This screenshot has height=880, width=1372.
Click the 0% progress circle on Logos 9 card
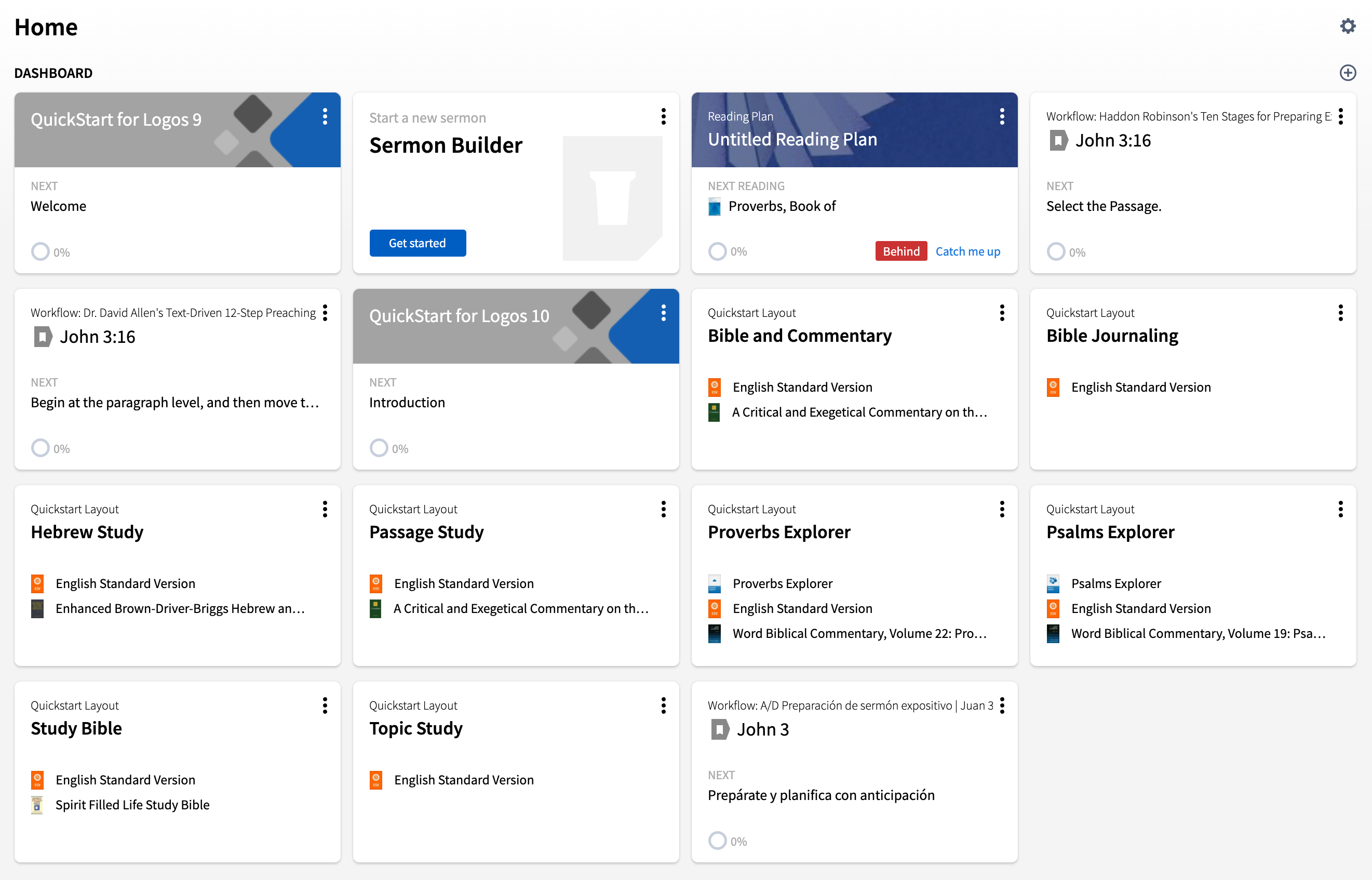[x=40, y=251]
